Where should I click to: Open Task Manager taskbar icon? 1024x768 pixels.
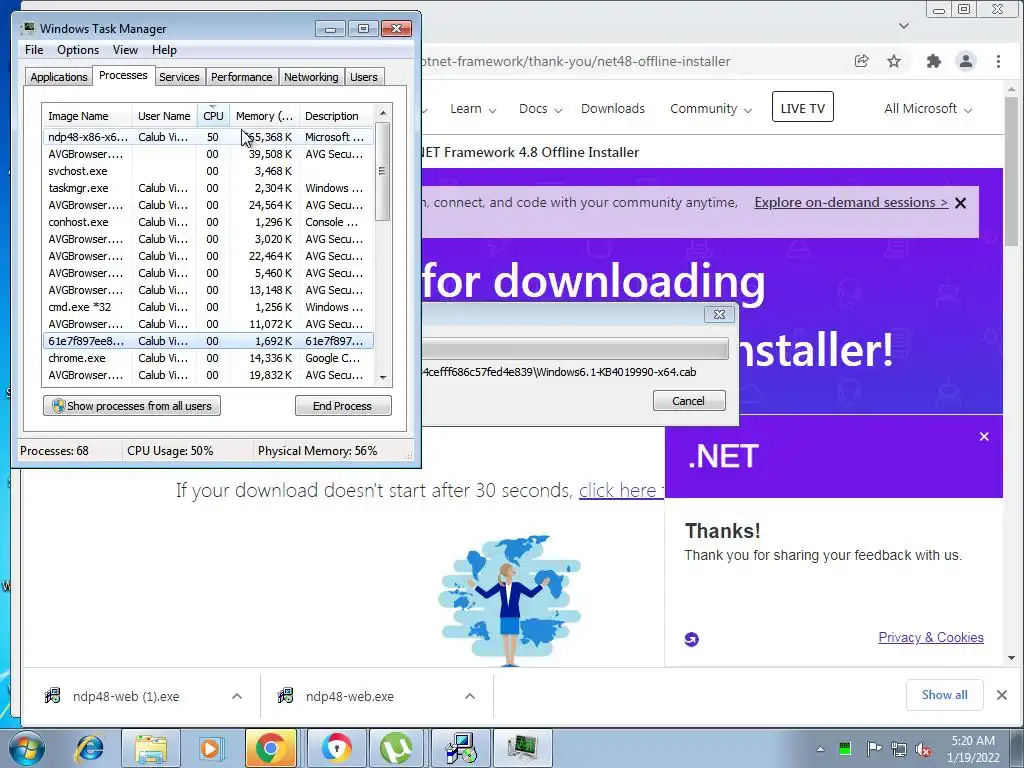522,748
